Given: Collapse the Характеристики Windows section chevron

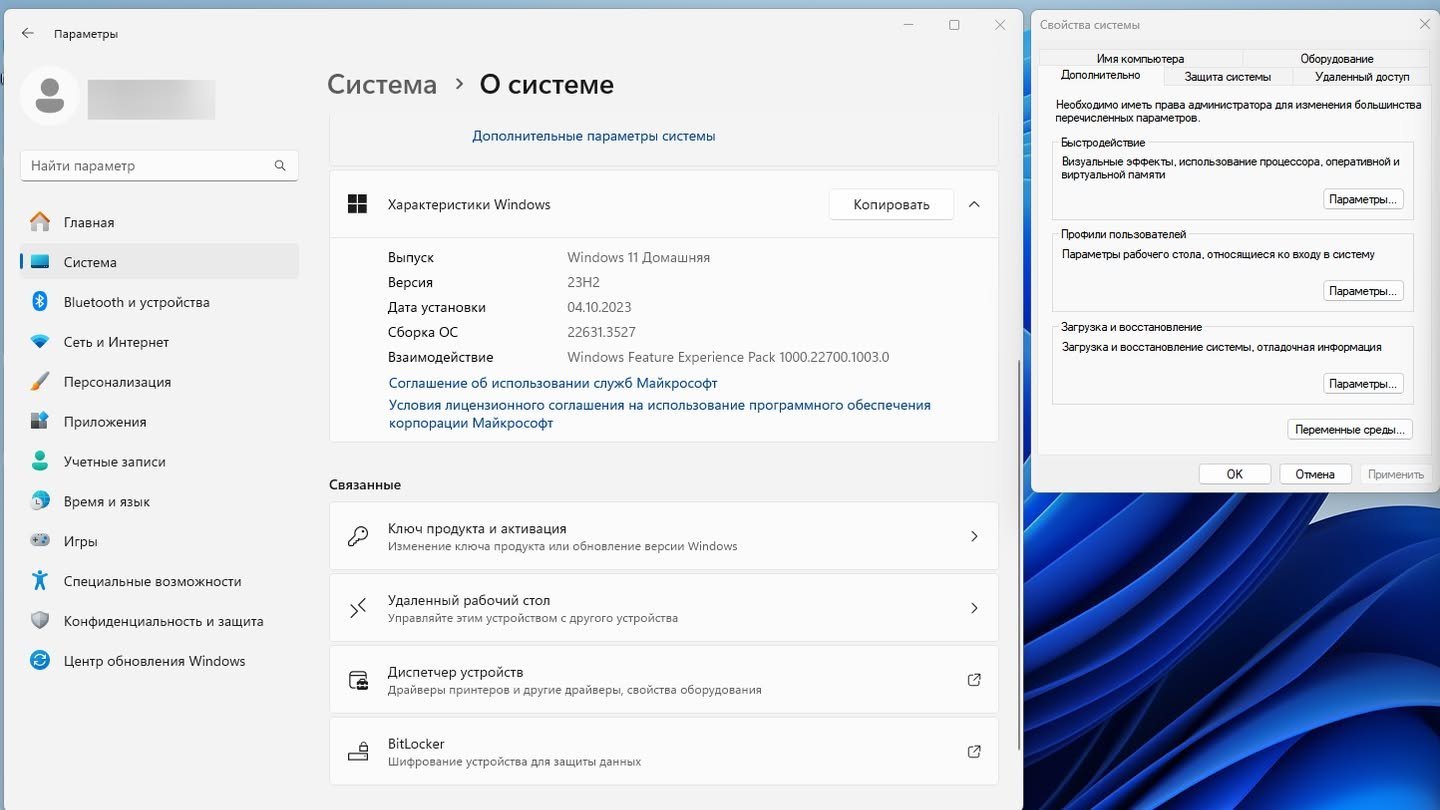Looking at the screenshot, I should coord(974,204).
